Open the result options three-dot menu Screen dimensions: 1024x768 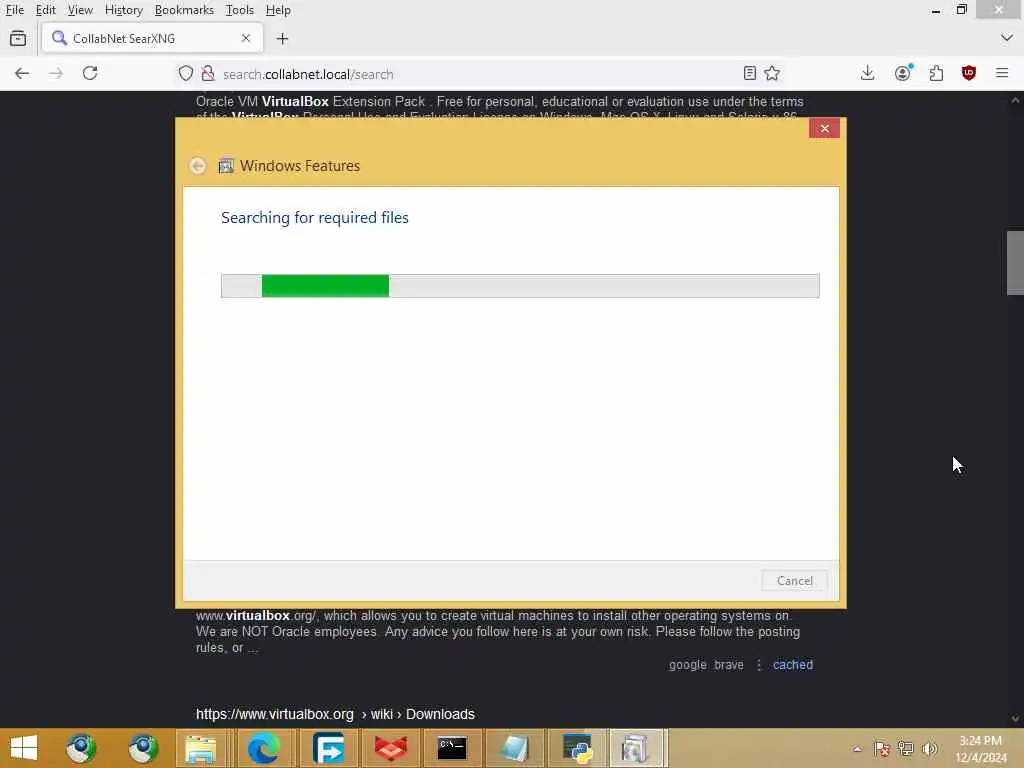759,665
